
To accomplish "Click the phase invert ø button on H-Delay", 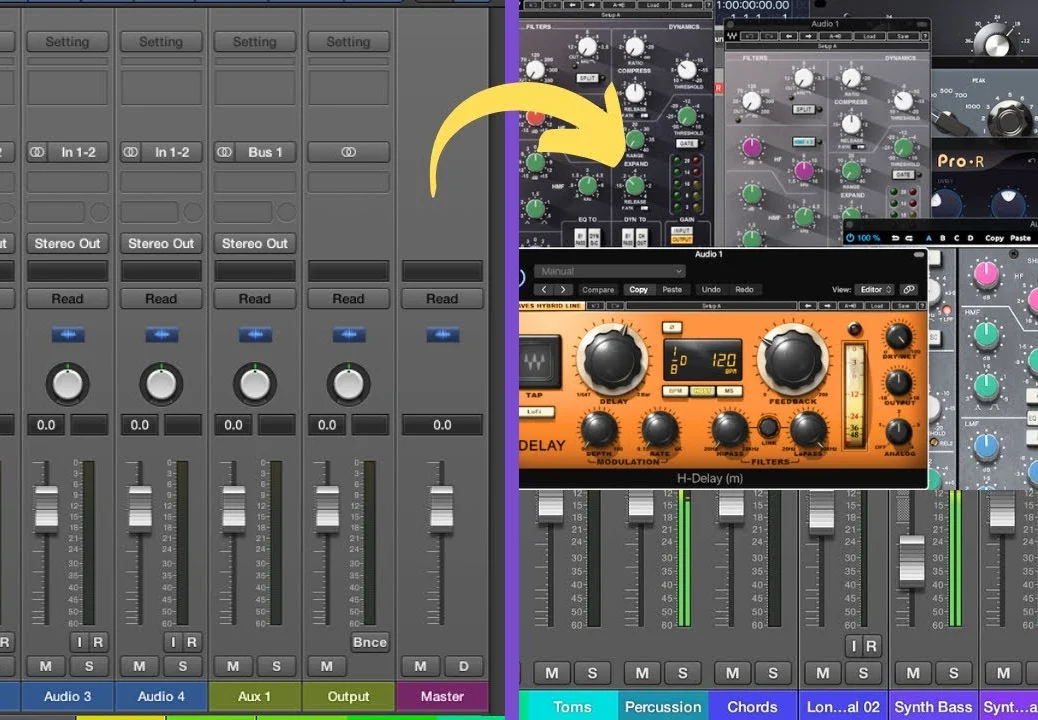I will (x=671, y=327).
